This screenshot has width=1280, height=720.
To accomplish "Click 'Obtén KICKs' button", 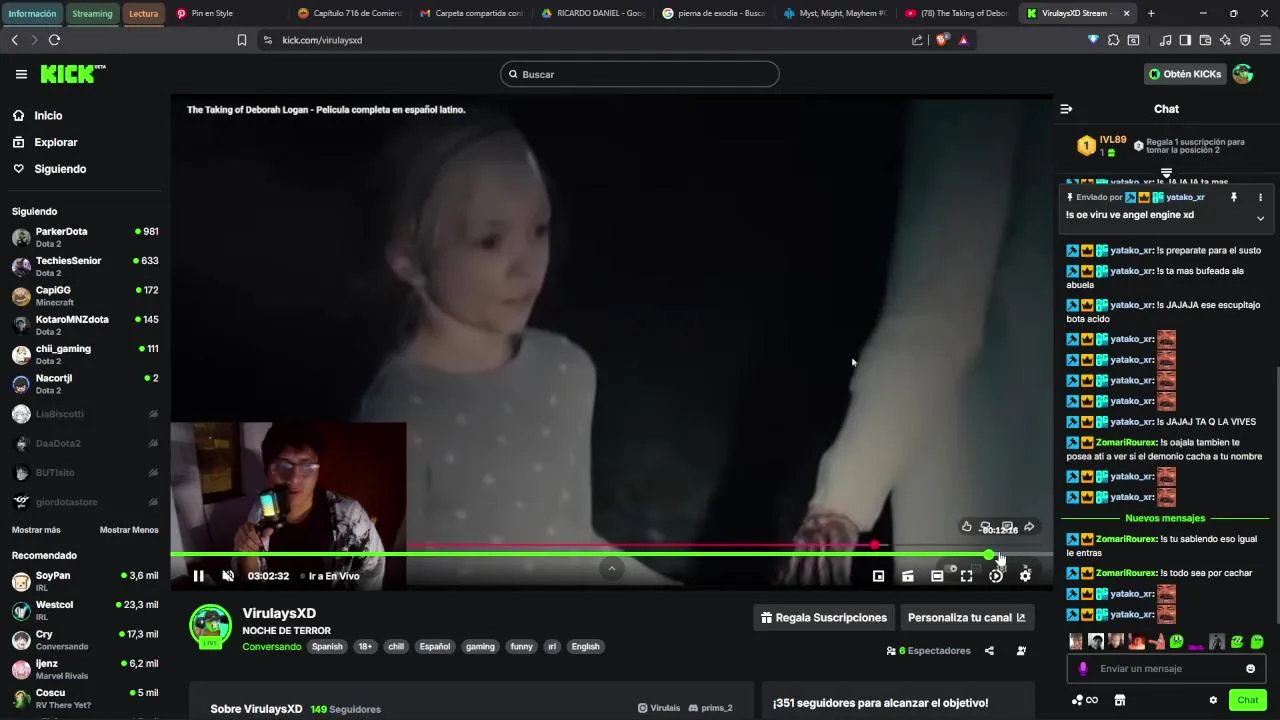I will tap(1184, 74).
